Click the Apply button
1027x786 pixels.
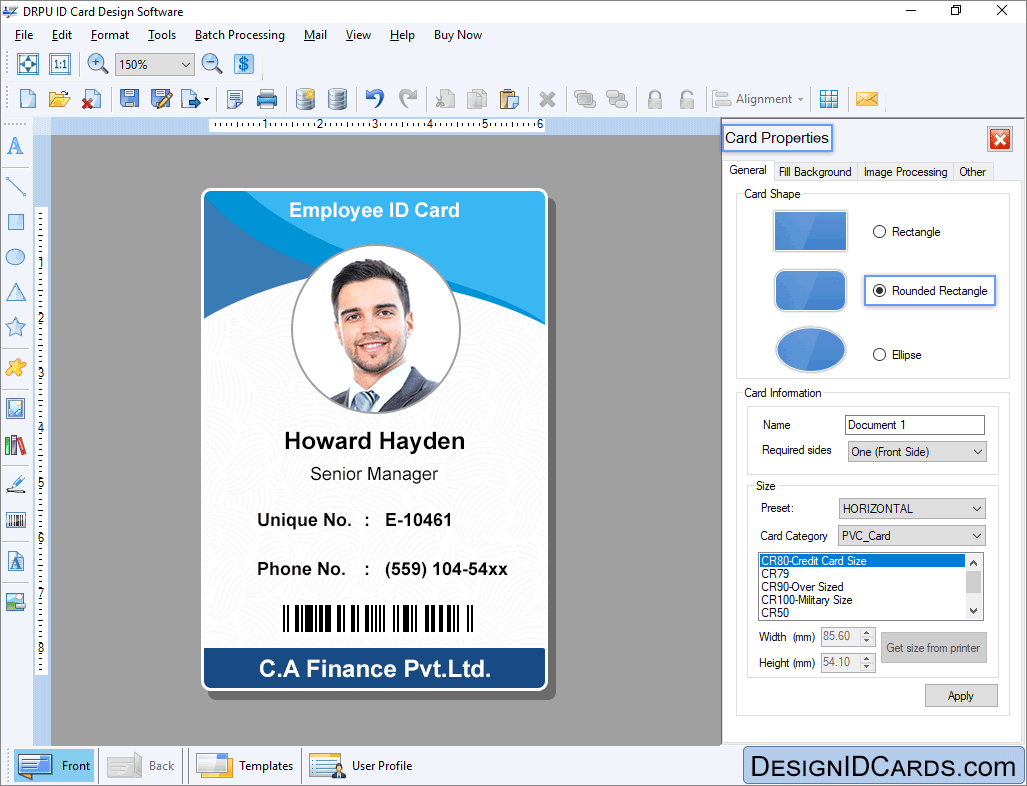coord(961,696)
